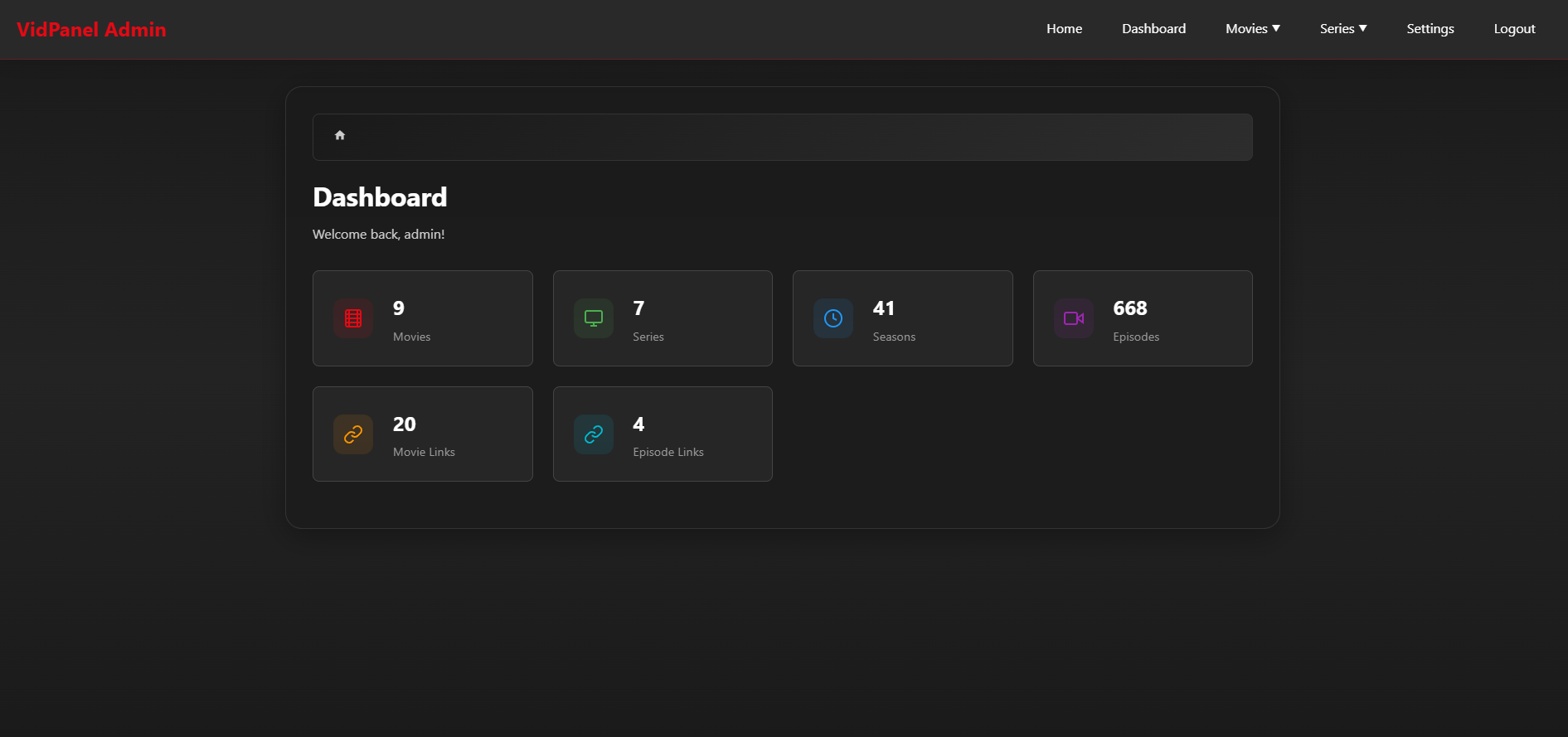Click the Movies dropdown arrow
The height and width of the screenshot is (737, 1568).
point(1276,29)
